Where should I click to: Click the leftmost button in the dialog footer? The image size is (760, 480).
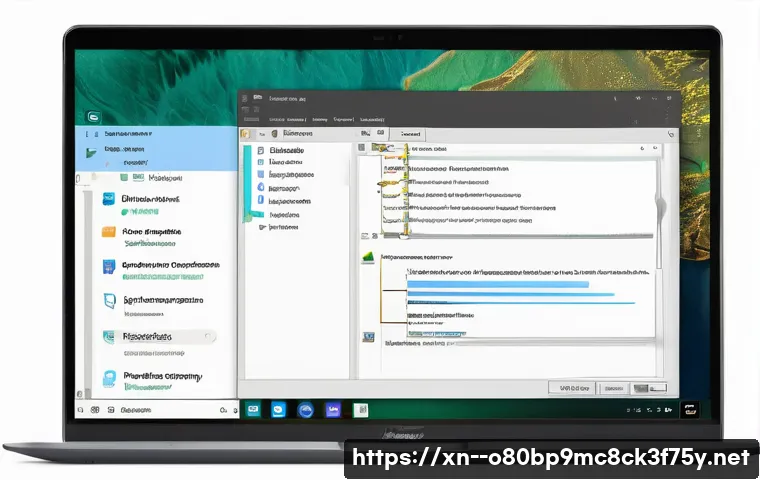tap(573, 388)
